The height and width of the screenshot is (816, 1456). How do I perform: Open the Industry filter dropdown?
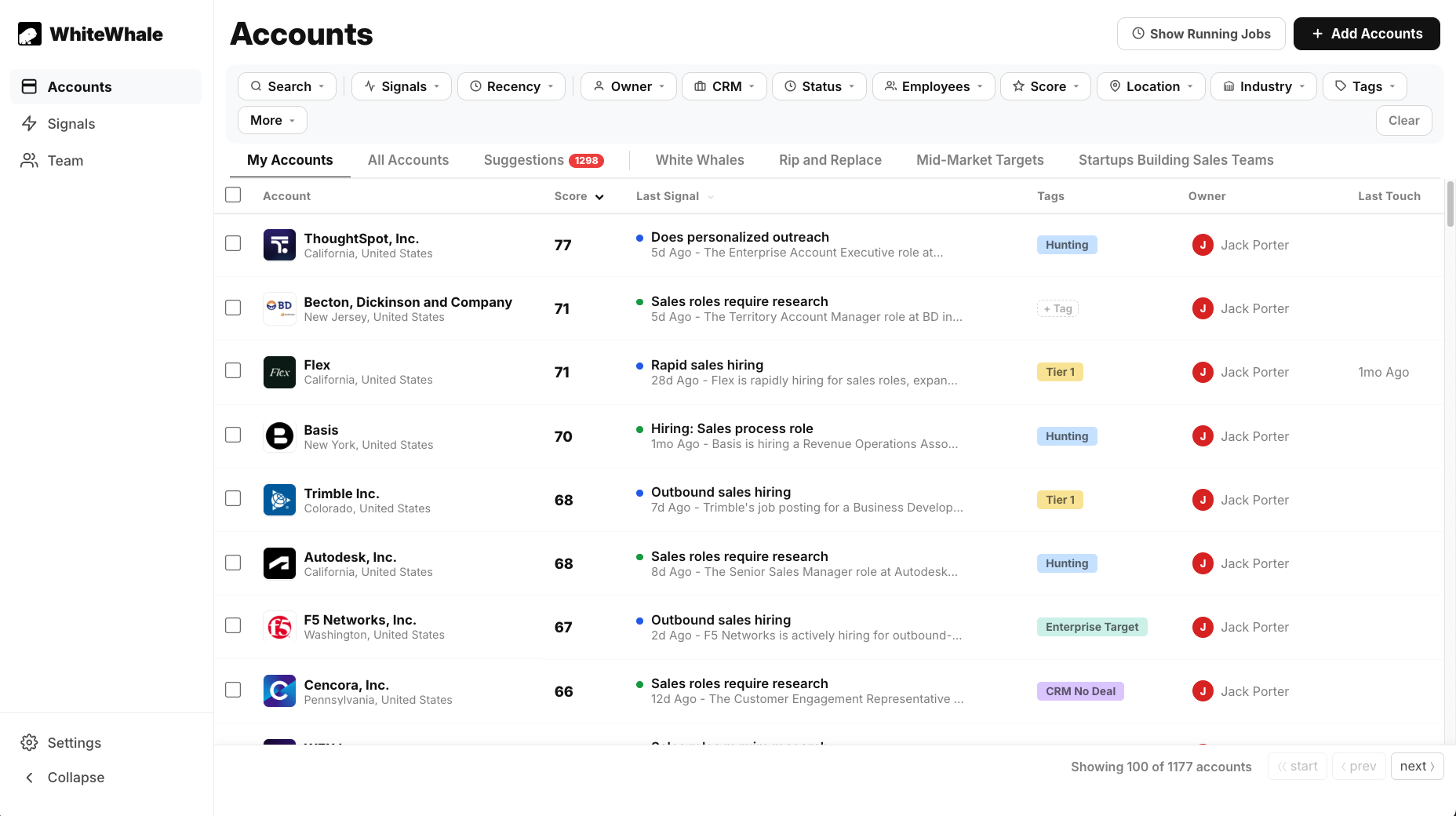coord(1264,86)
